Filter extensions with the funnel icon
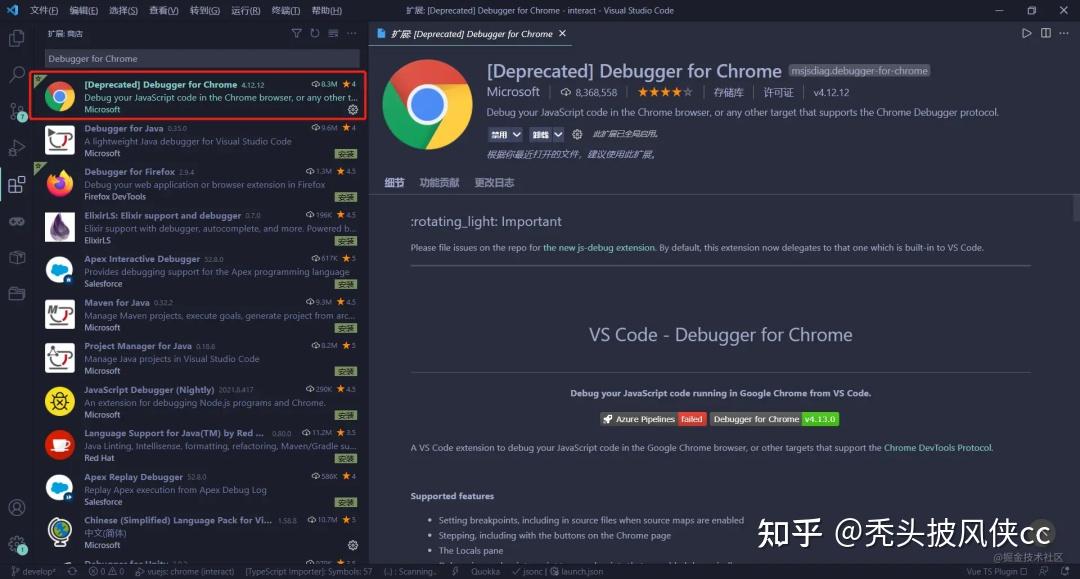This screenshot has height=579, width=1080. (x=296, y=33)
